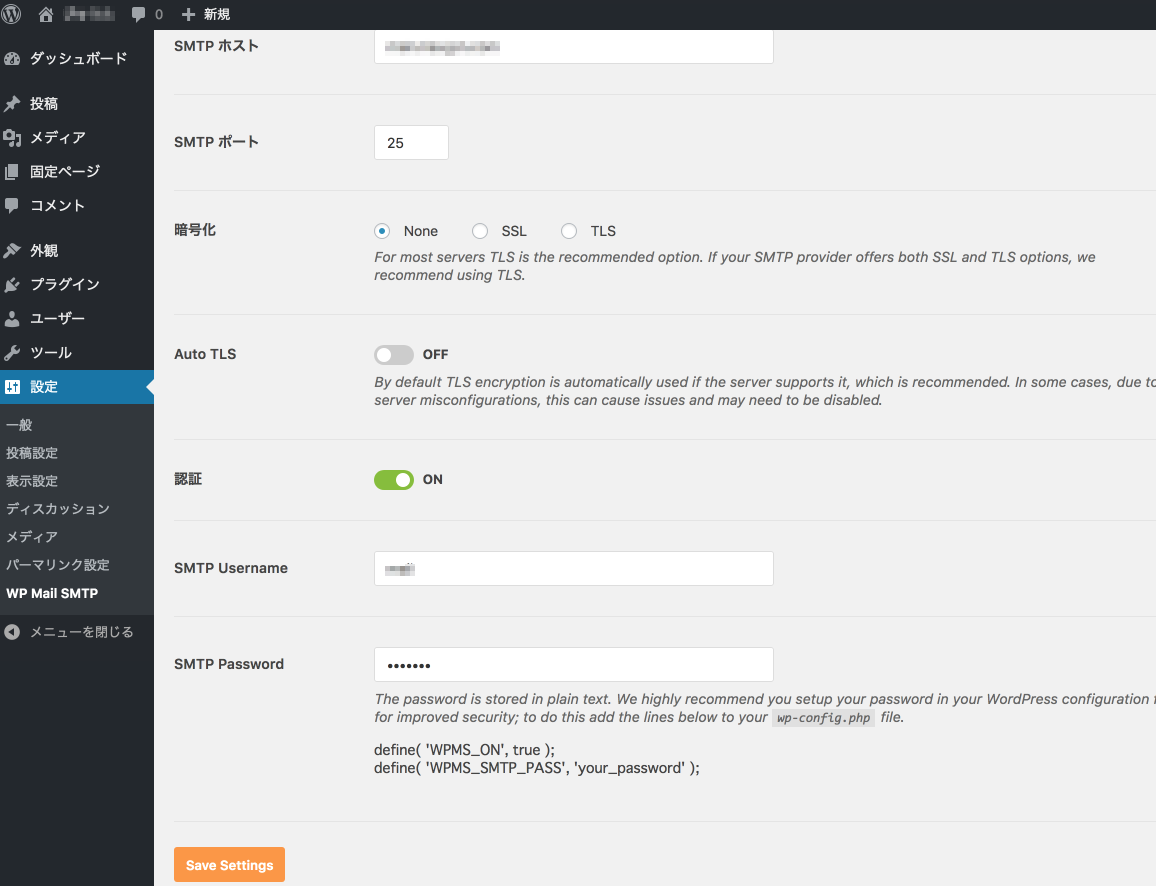The width and height of the screenshot is (1156, 886).
Task: Click the 暗号化 label
Action: click(195, 230)
